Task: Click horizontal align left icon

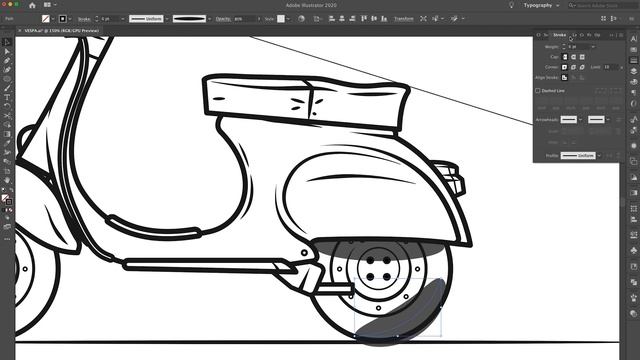Action: coord(331,19)
